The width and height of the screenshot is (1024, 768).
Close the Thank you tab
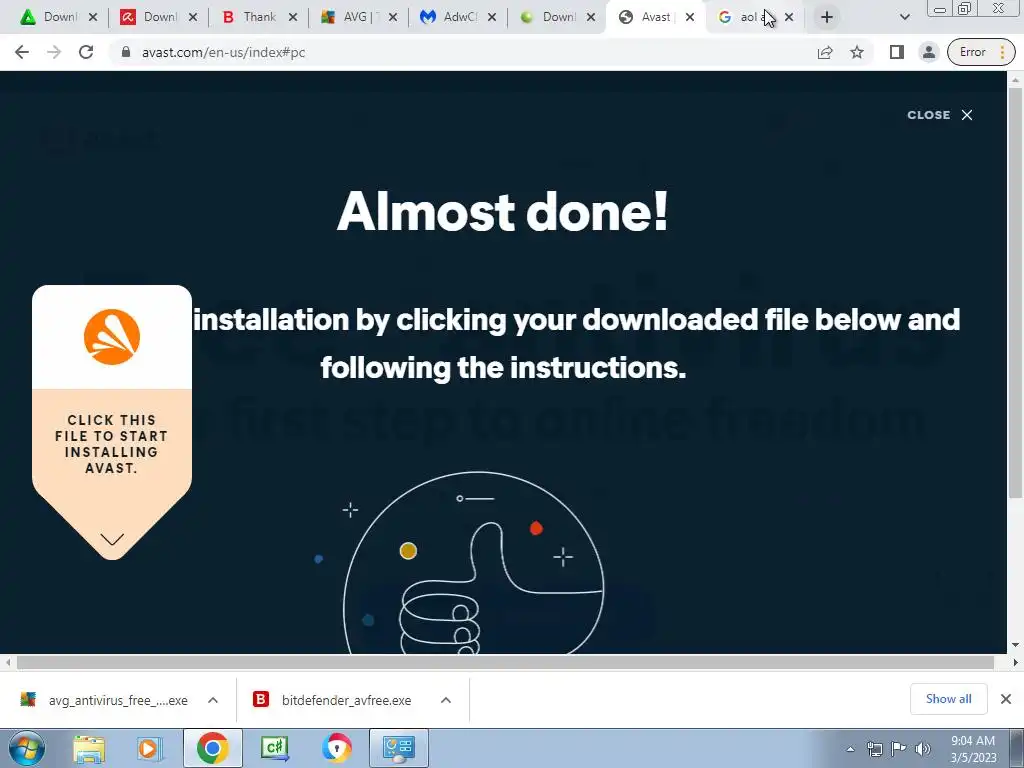pyautogui.click(x=293, y=17)
